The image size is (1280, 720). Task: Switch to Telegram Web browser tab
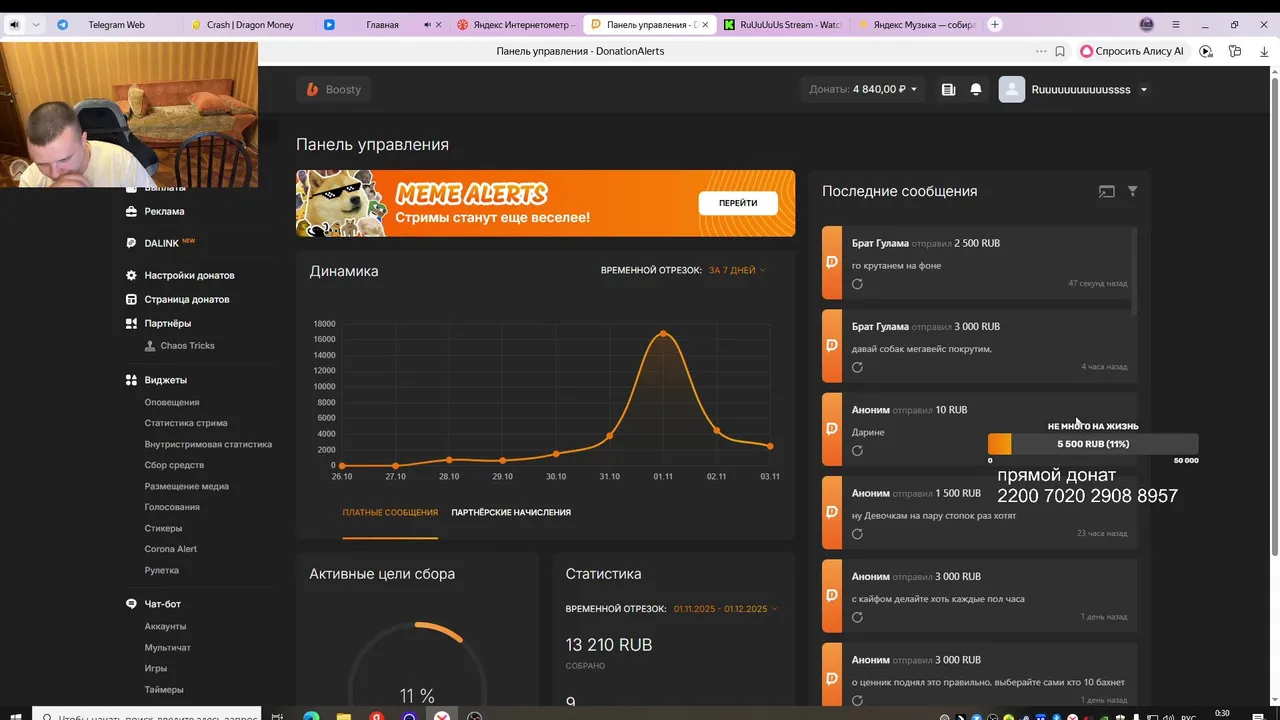[x=116, y=25]
